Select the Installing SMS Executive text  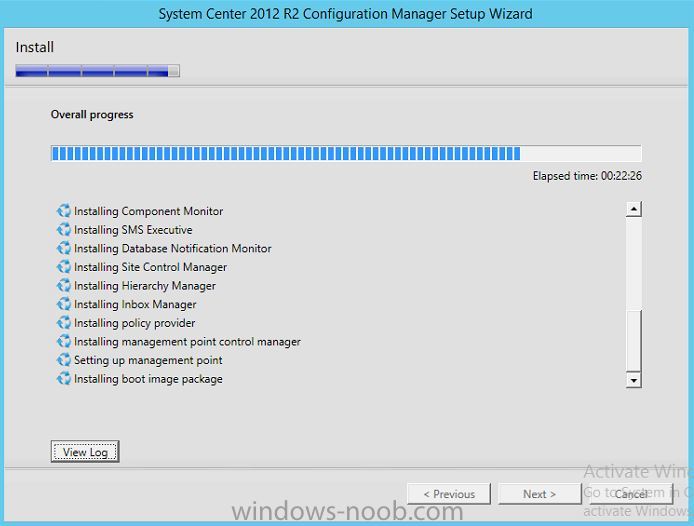[133, 230]
